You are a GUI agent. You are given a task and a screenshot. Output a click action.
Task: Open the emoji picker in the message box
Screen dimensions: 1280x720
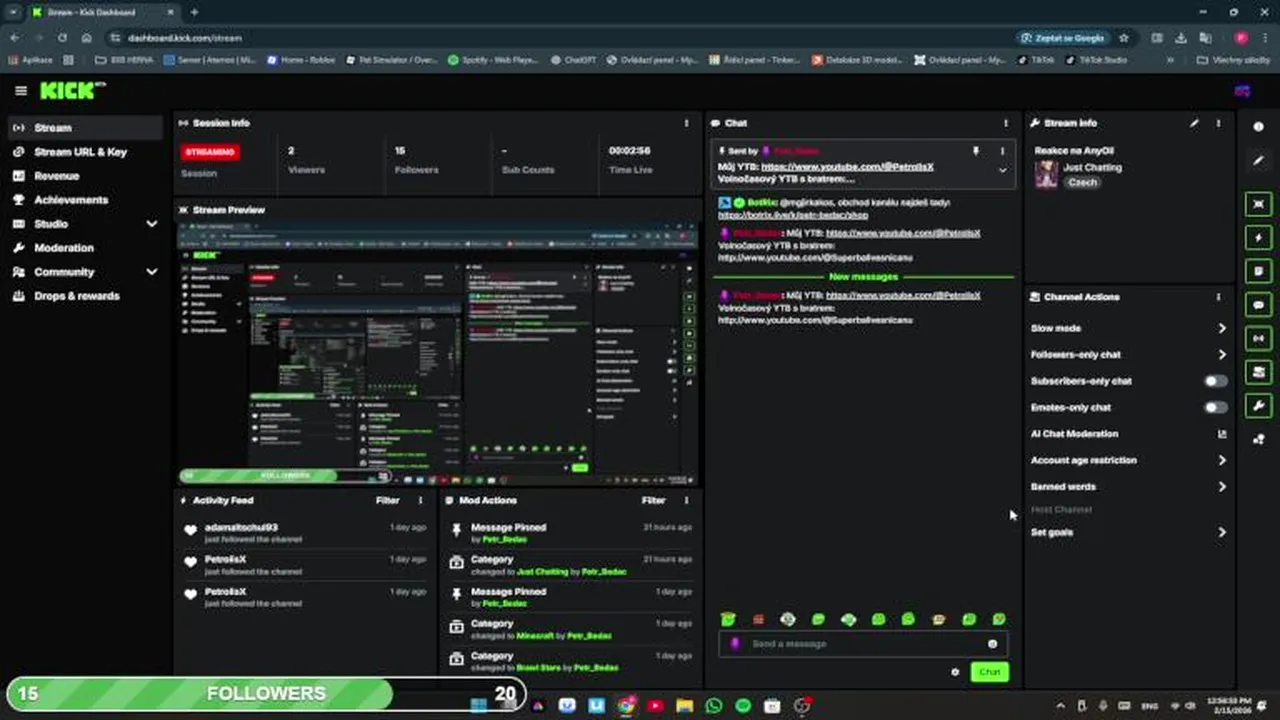[992, 644]
